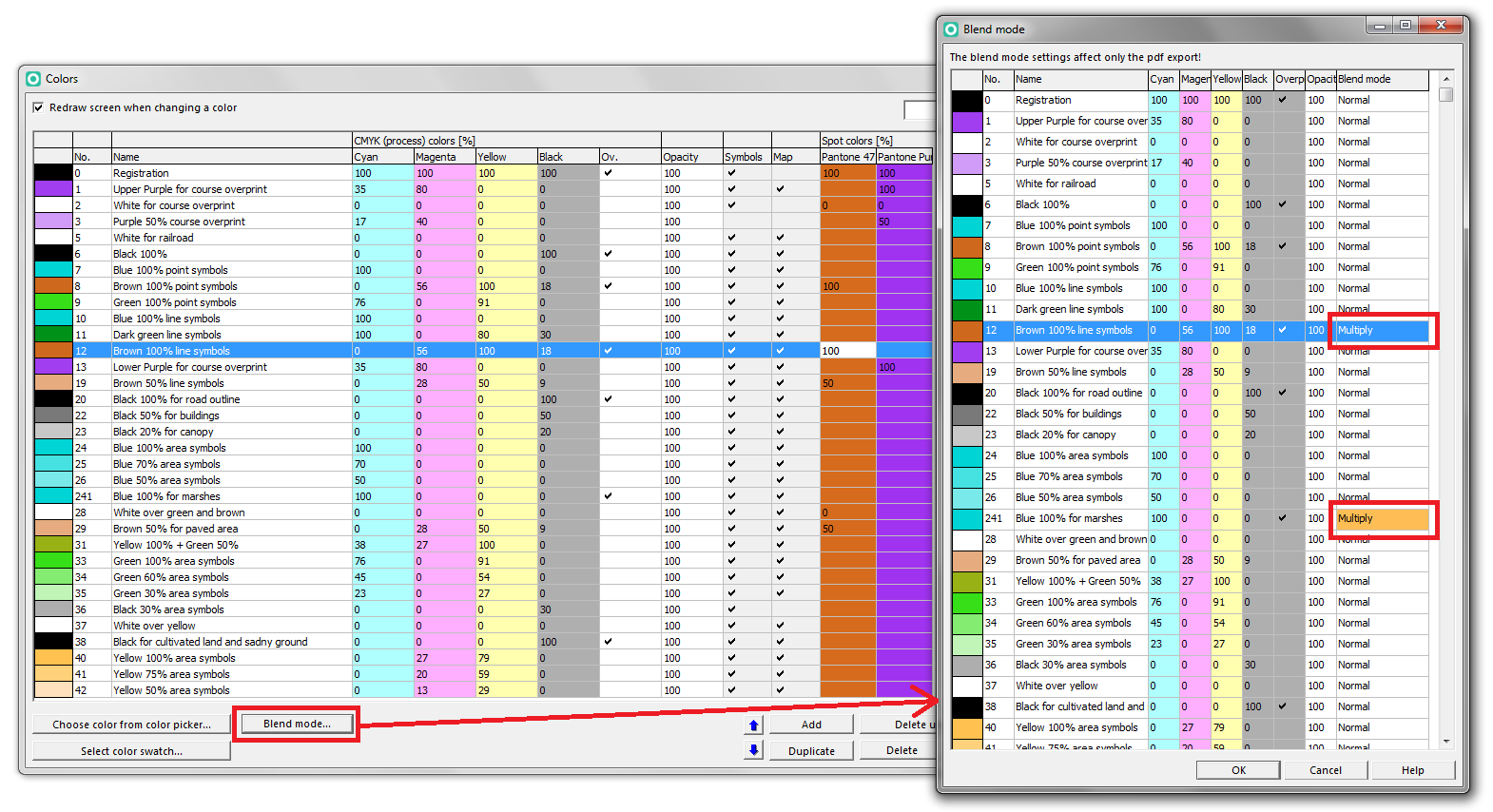Open blend mode cell for Black 100% row
The width and height of the screenshot is (1493, 812).
click(x=1382, y=204)
